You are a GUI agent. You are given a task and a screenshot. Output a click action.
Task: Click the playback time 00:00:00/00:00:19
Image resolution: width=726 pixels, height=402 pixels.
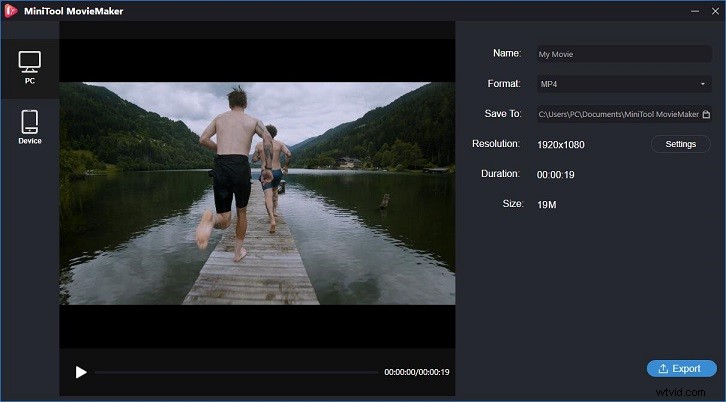tap(417, 372)
